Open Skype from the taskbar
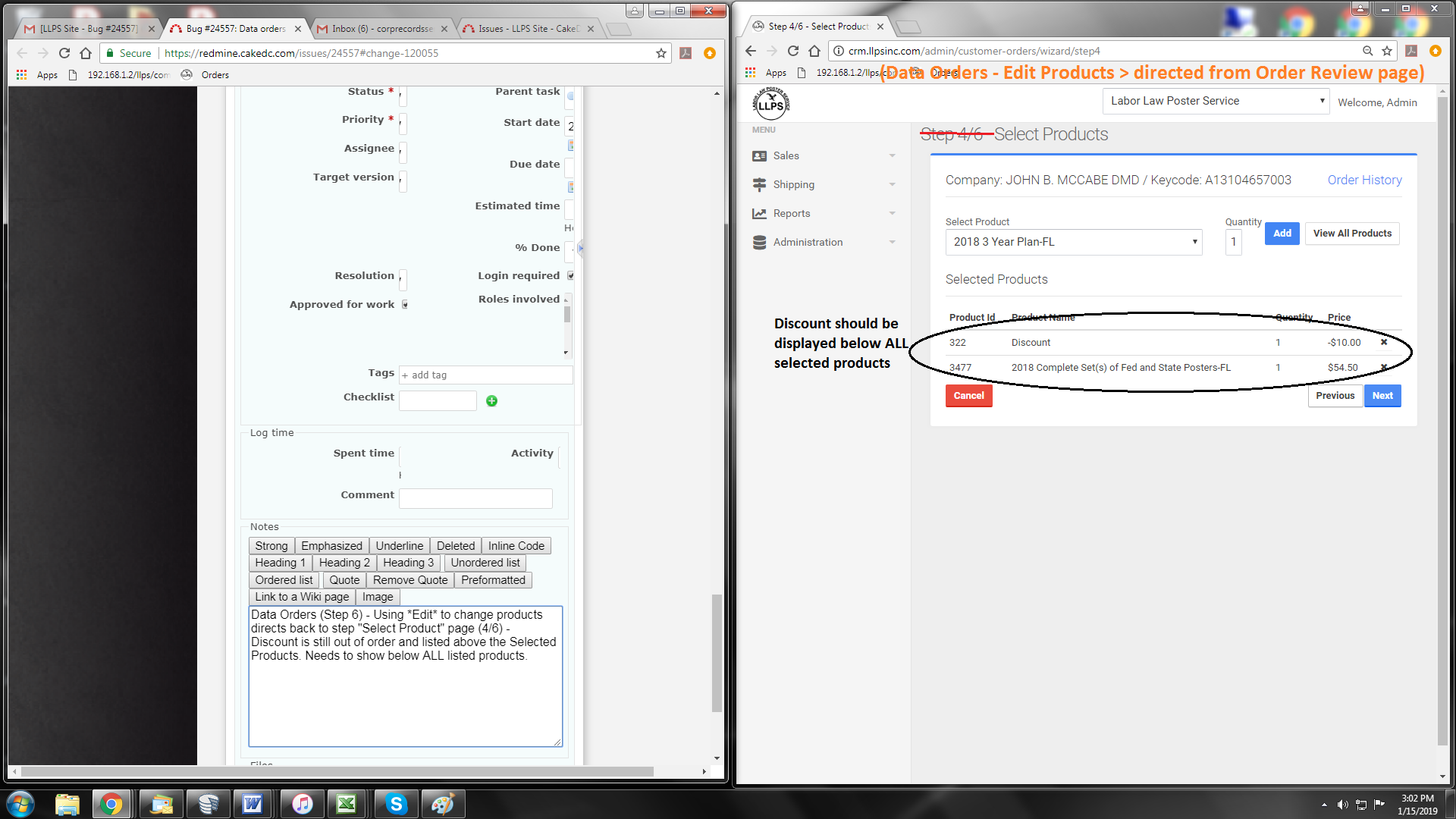 pos(396,804)
